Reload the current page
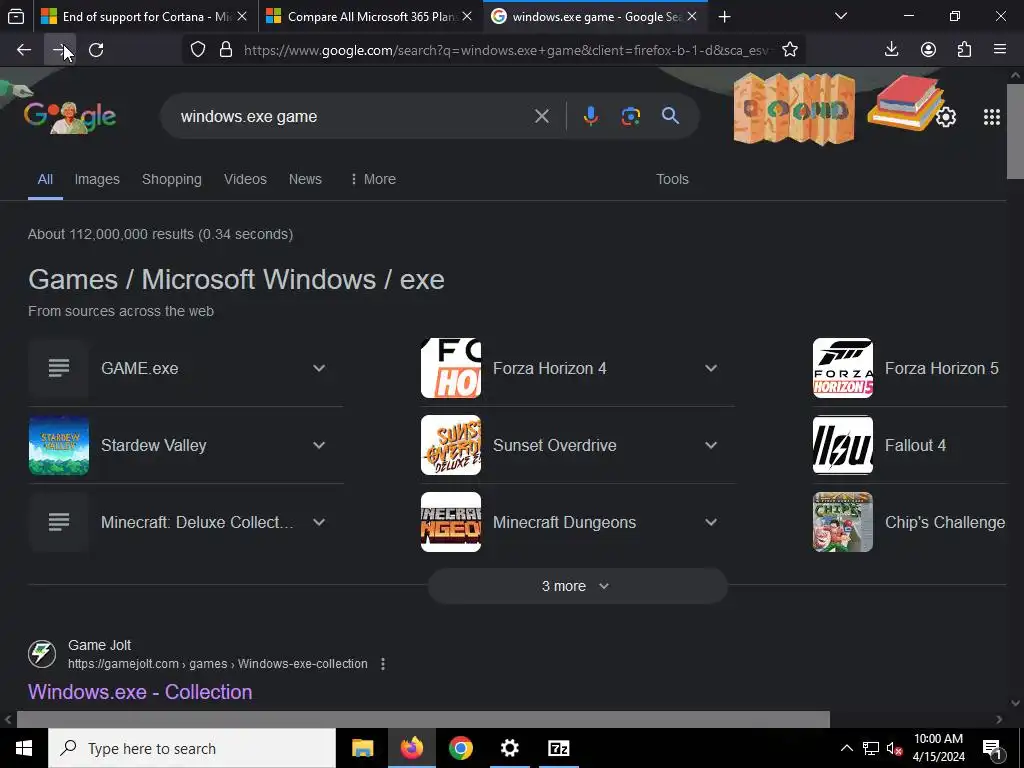 [96, 50]
